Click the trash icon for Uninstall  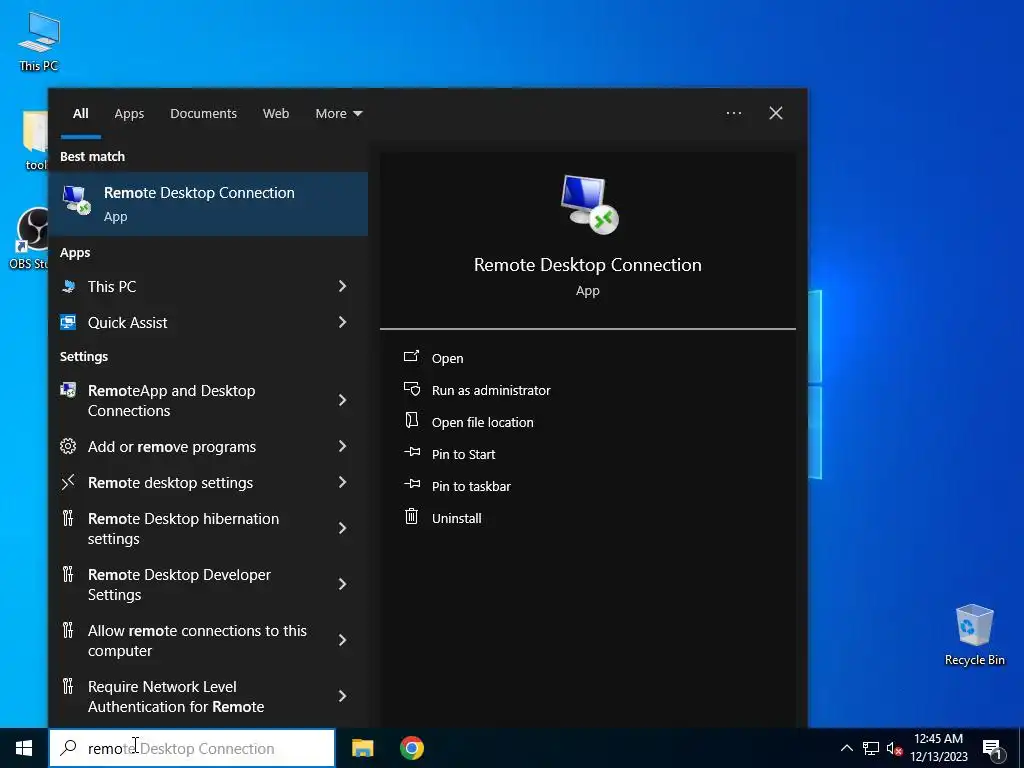click(411, 517)
